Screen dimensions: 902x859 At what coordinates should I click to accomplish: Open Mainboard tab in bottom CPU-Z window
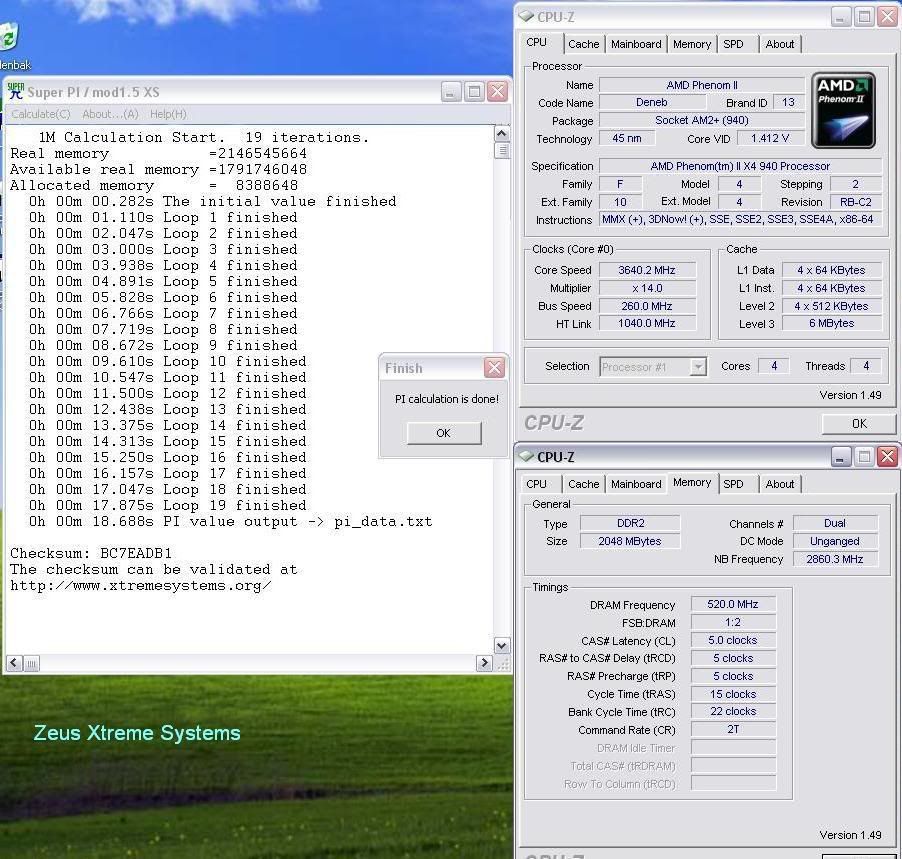636,484
